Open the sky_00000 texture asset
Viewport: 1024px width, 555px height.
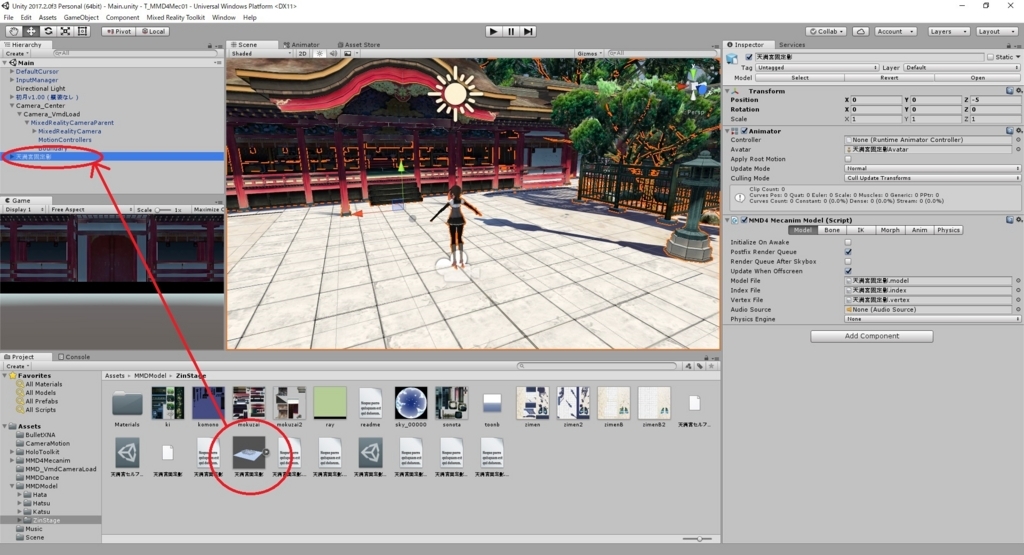[411, 403]
